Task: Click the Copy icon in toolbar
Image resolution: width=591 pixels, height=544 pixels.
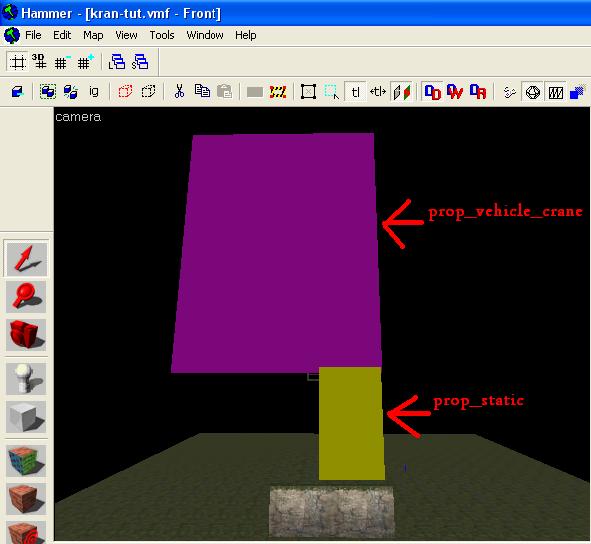Action: tap(202, 92)
